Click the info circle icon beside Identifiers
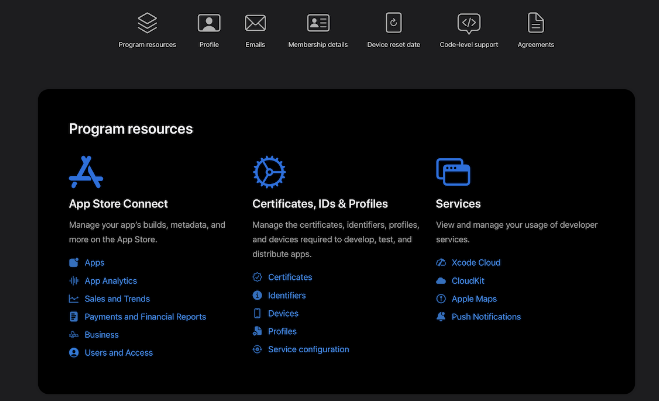Screen dimensions: 659x401 (x=257, y=295)
